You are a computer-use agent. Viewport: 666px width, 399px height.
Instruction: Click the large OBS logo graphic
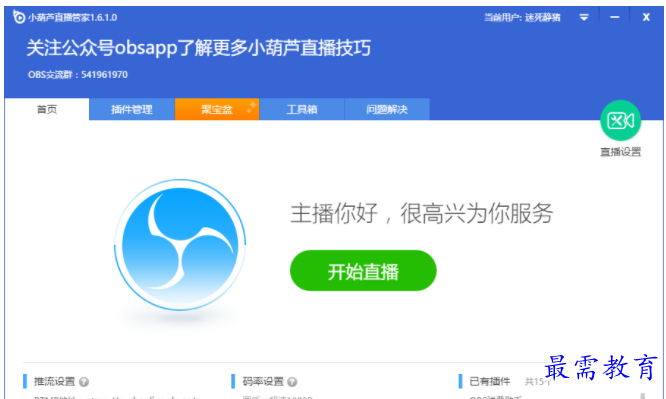[x=180, y=245]
